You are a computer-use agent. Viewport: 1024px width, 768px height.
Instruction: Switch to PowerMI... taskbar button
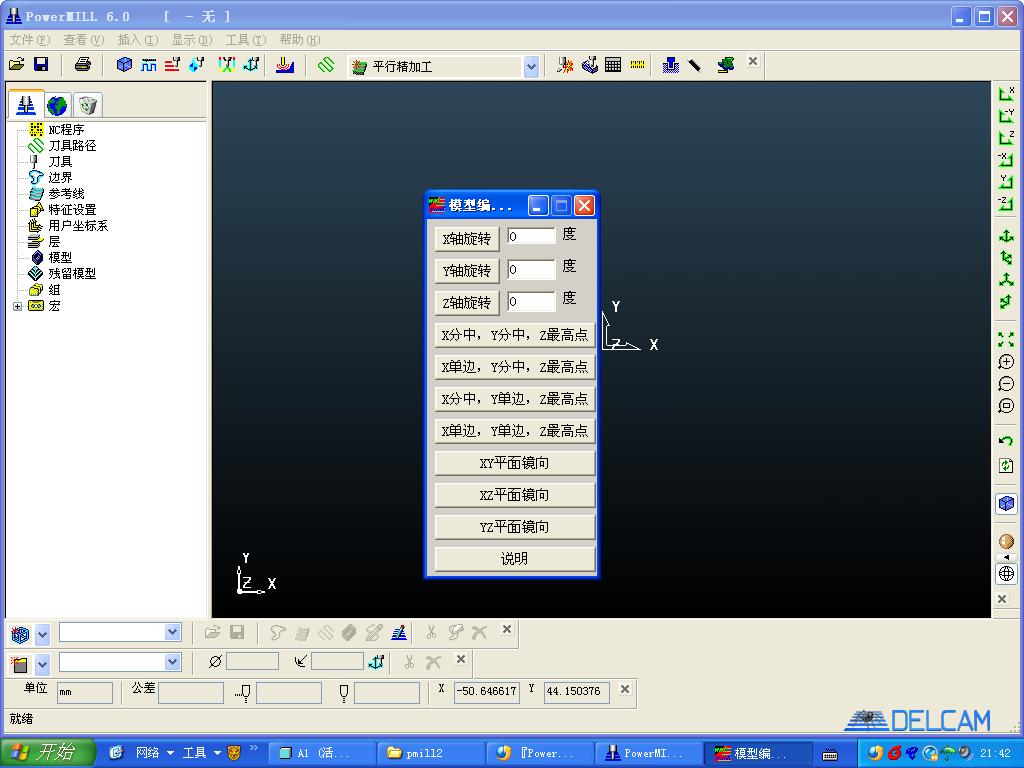click(647, 753)
